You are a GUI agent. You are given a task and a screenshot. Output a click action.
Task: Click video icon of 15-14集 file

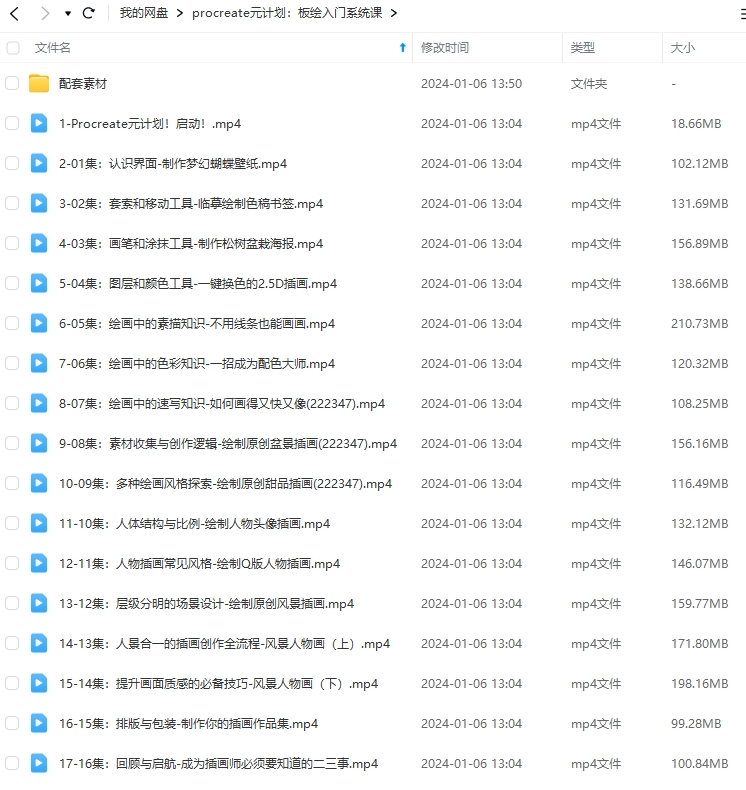coord(39,683)
